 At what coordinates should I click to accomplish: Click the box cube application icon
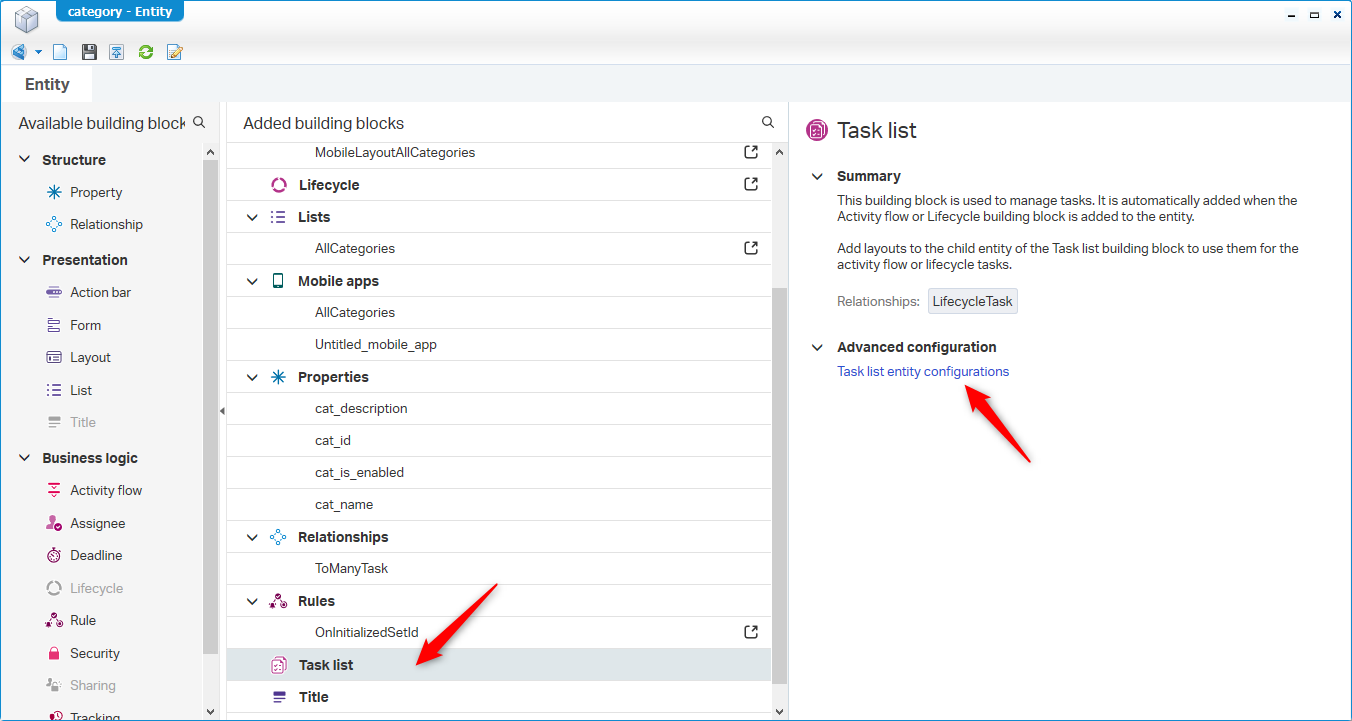(27, 19)
